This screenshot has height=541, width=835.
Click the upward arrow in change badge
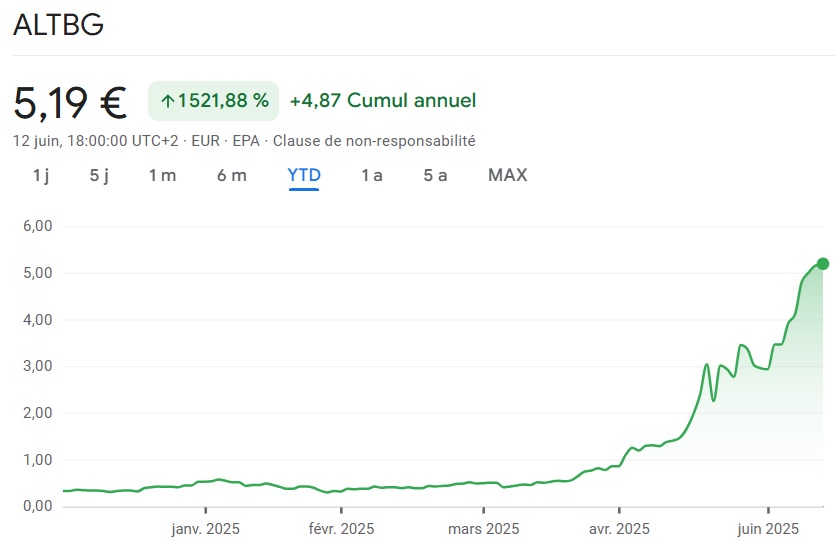168,101
